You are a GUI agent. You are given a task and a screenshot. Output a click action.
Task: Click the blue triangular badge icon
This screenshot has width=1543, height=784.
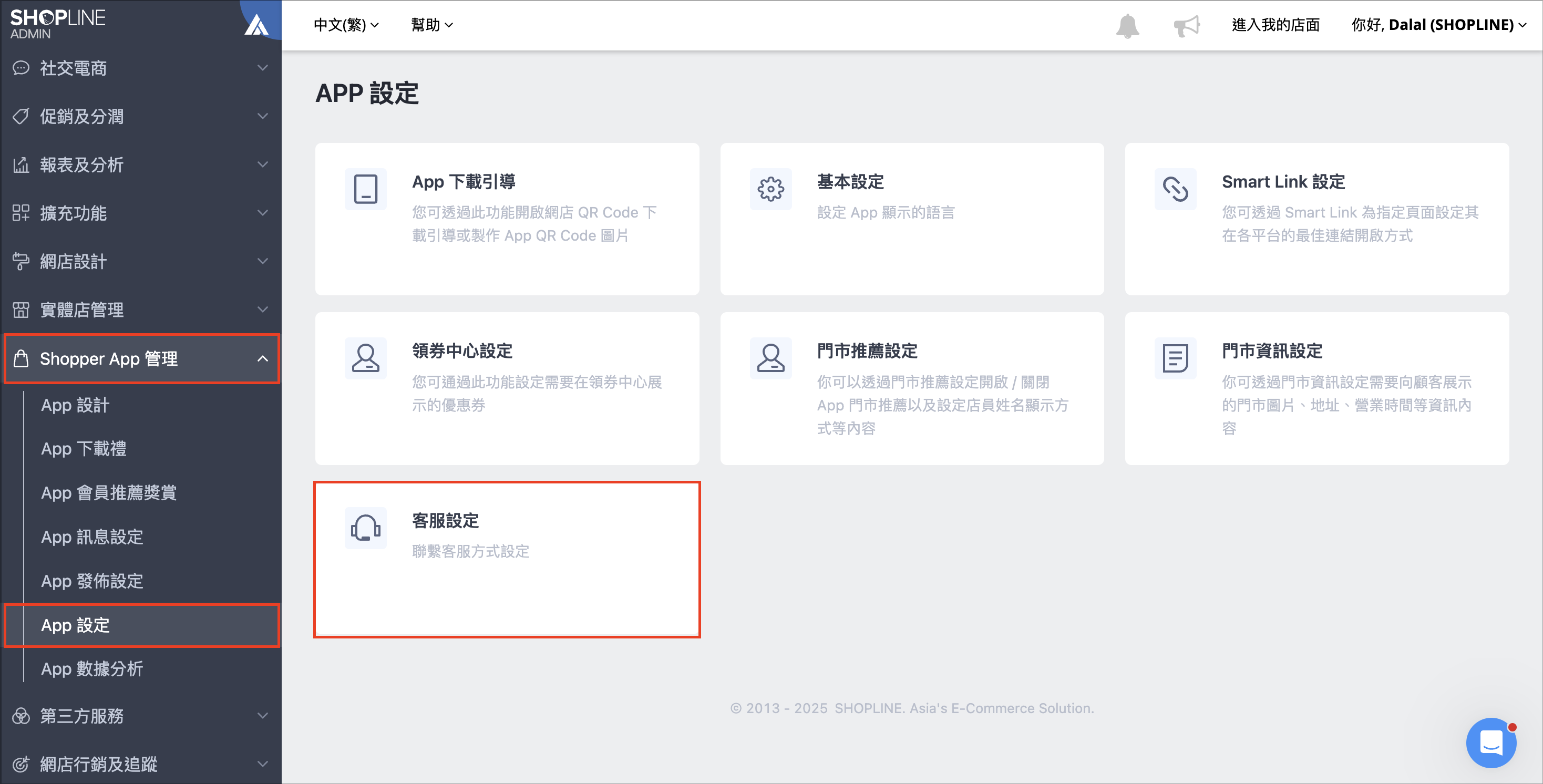pyautogui.click(x=256, y=25)
